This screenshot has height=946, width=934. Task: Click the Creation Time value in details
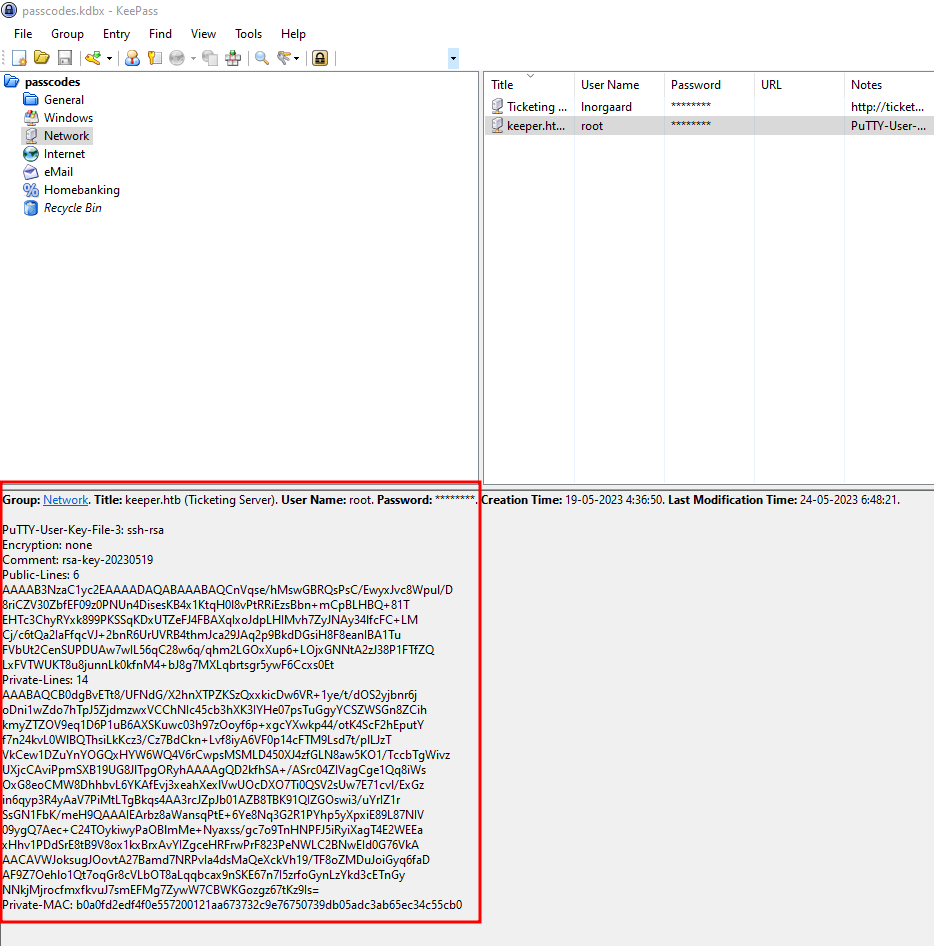(x=614, y=500)
